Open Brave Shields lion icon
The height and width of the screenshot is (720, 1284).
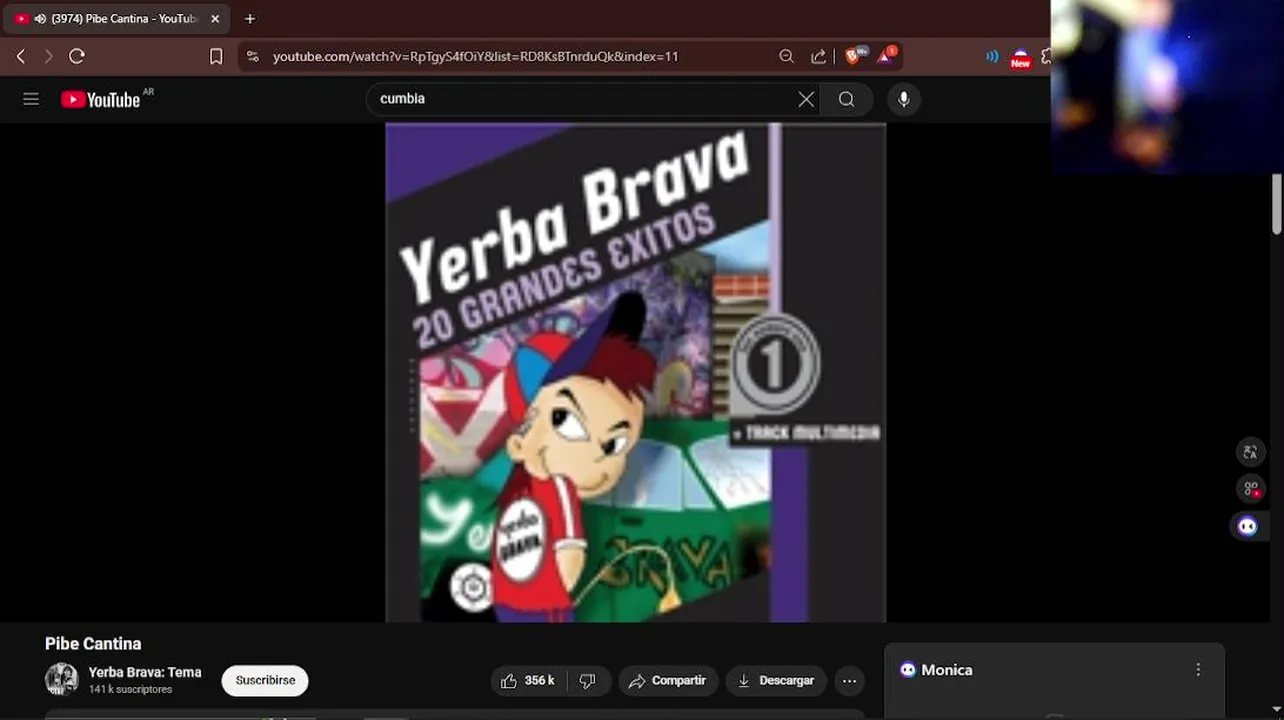(855, 56)
